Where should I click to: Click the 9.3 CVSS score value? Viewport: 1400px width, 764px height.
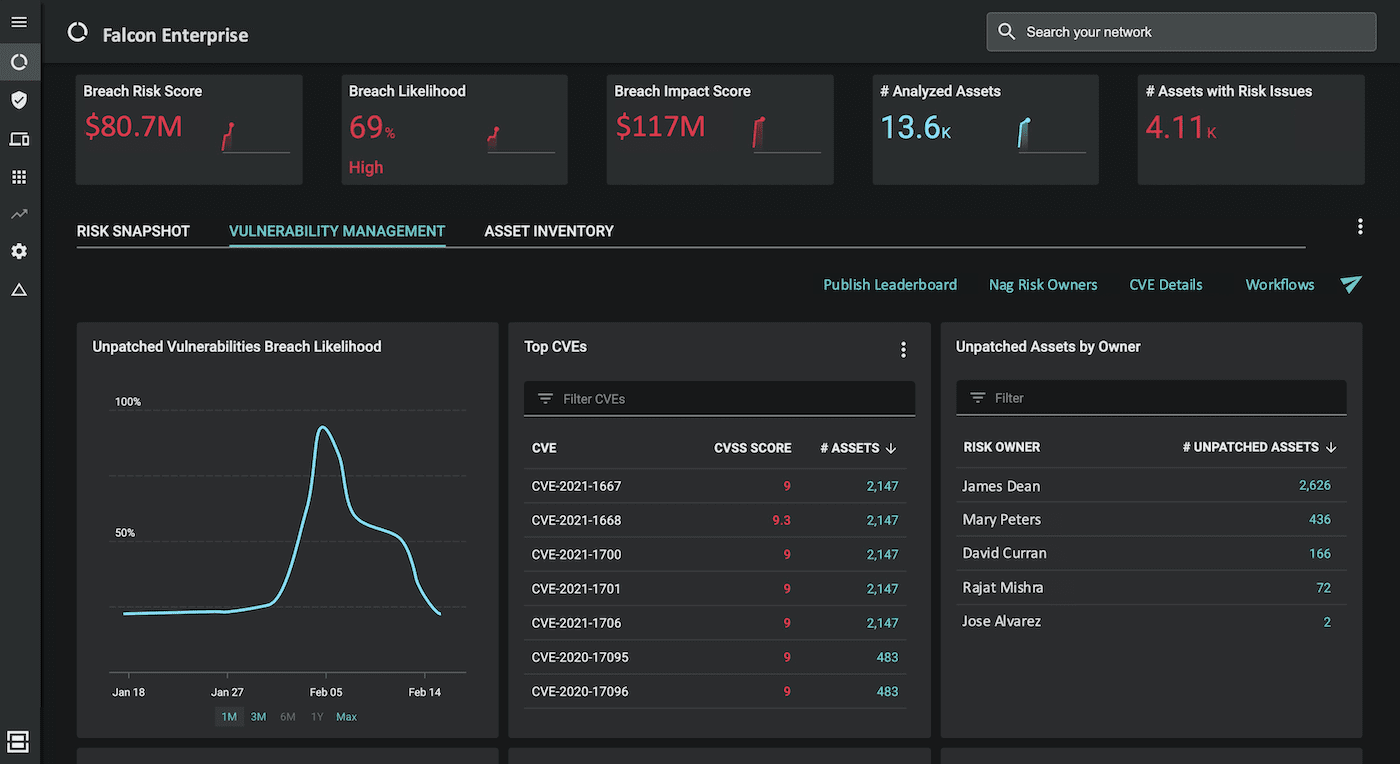click(781, 520)
